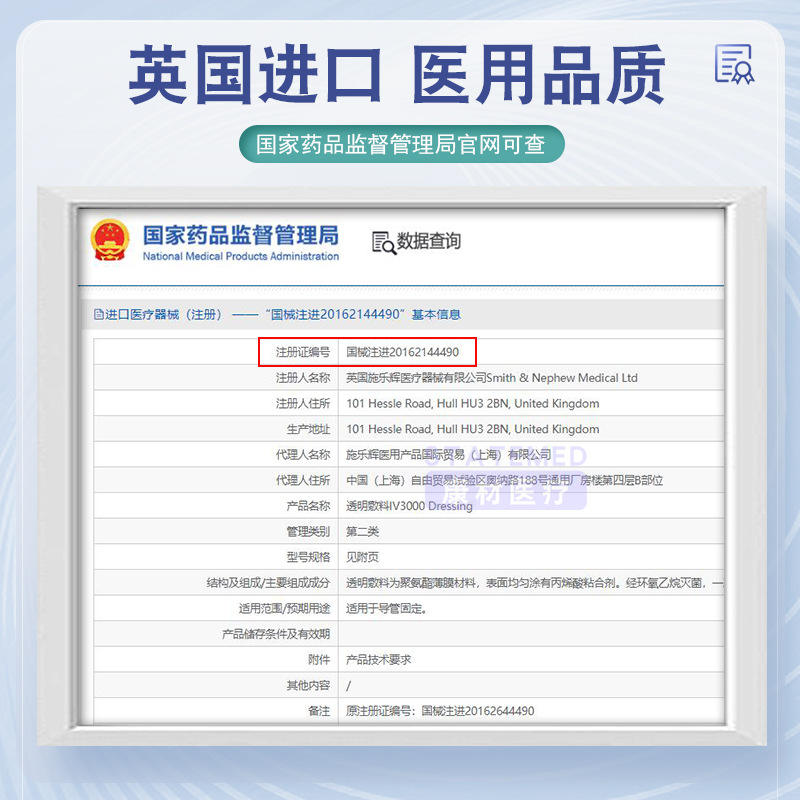Click the 代理人名称 label
This screenshot has width=800, height=800.
pos(303,455)
